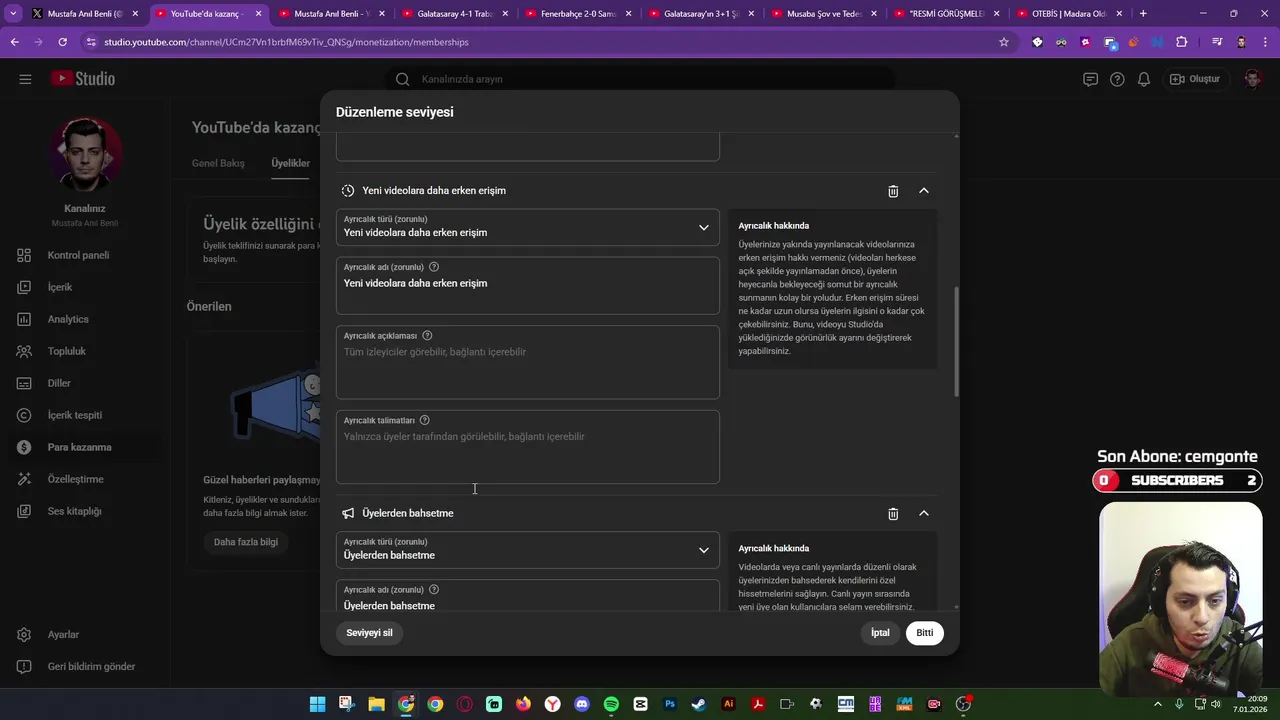This screenshot has width=1280, height=720.
Task: Open the Studio notifications bell
Action: pyautogui.click(x=1144, y=79)
